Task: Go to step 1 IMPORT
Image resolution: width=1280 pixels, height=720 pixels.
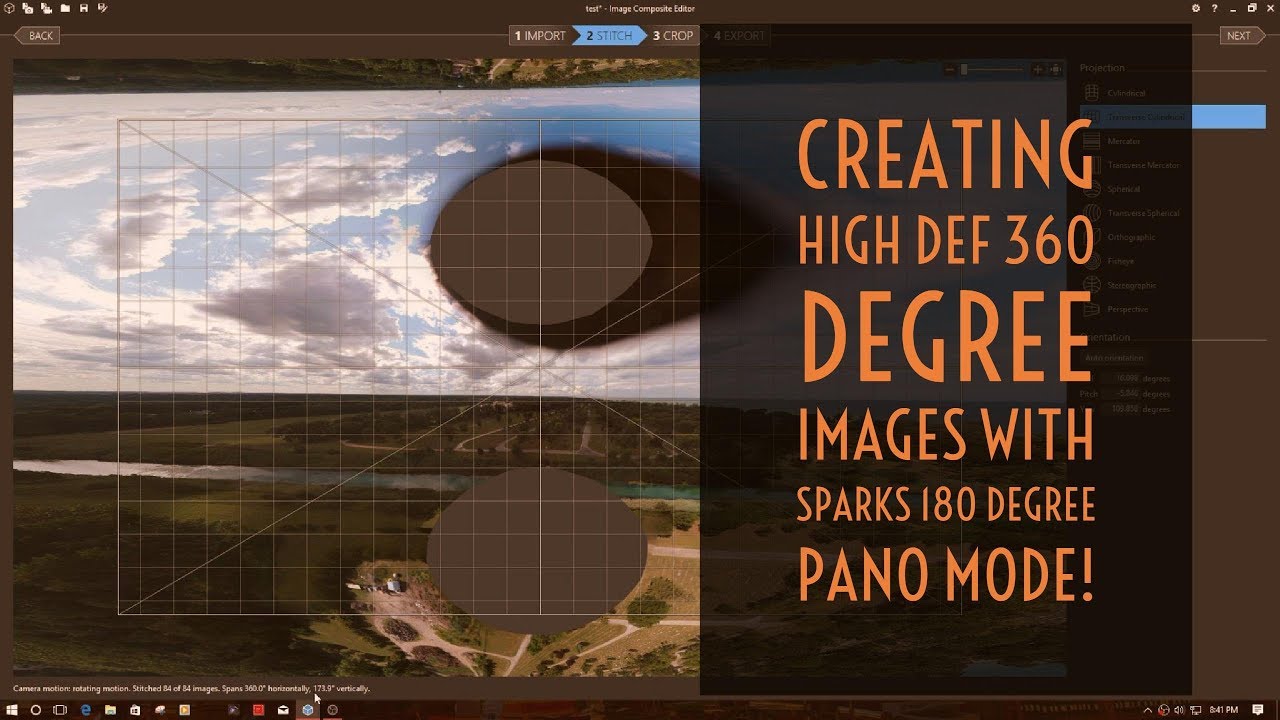Action: (x=540, y=36)
